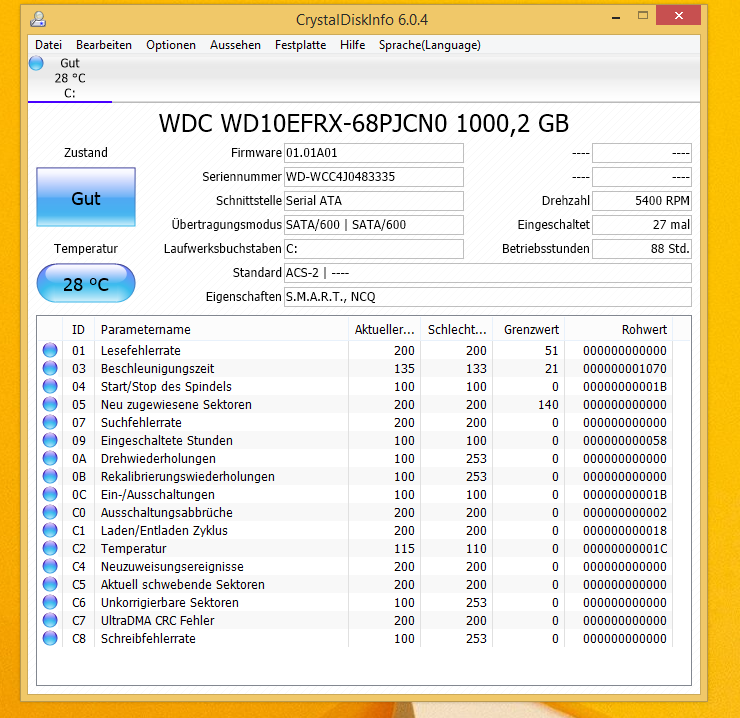Open the Optionen menu

(x=171, y=45)
